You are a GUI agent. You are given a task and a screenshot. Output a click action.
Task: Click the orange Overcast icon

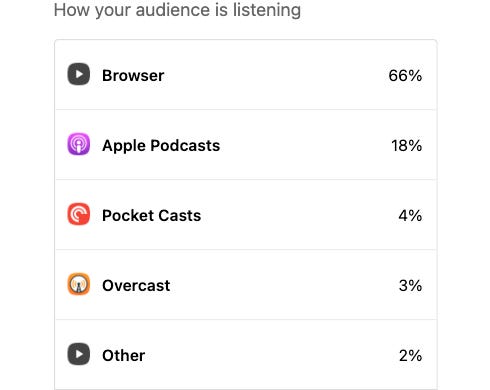click(x=79, y=284)
